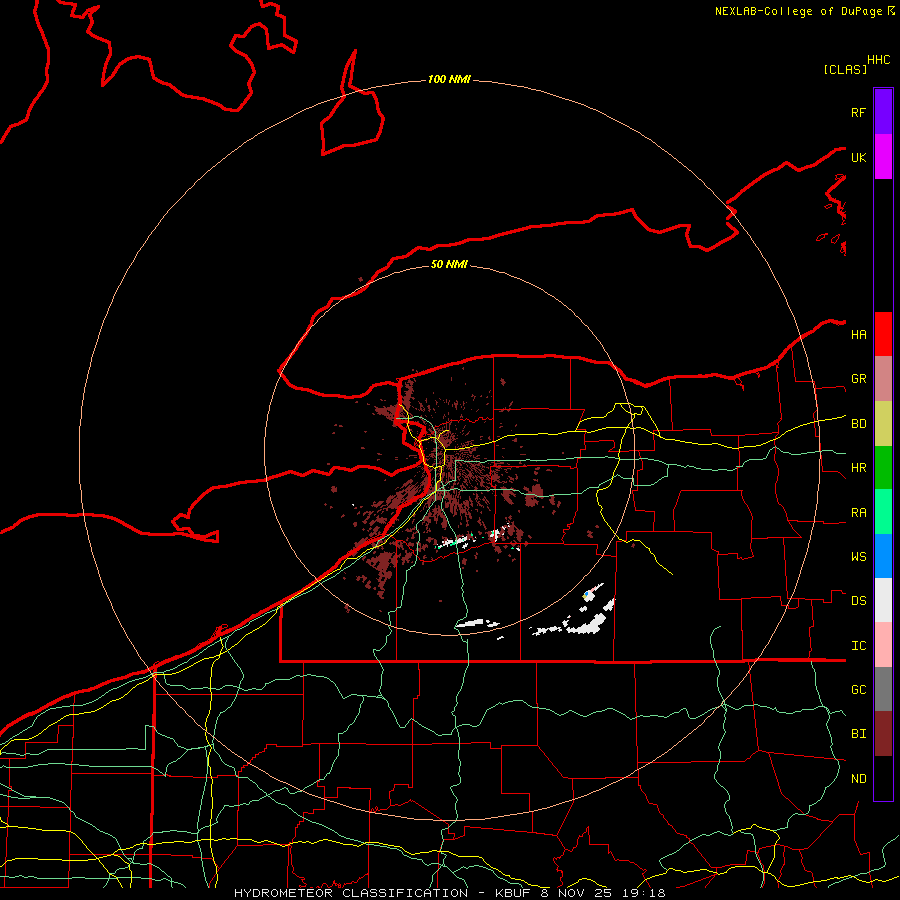Click the "50 NMI" range ring label
This screenshot has height=900, width=900.
(449, 264)
